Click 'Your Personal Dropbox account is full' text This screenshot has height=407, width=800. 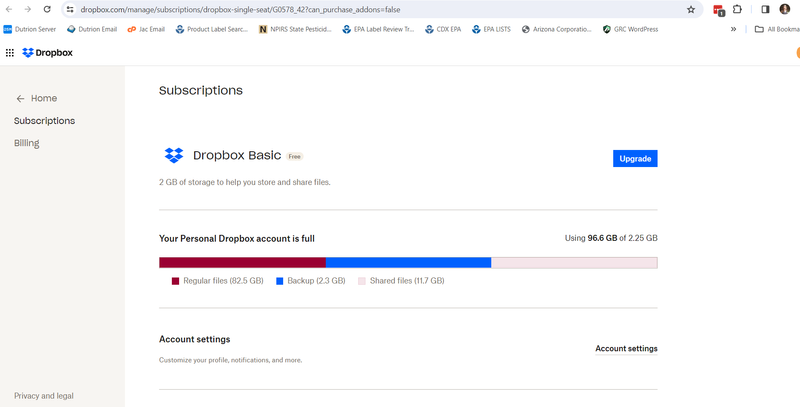237,238
